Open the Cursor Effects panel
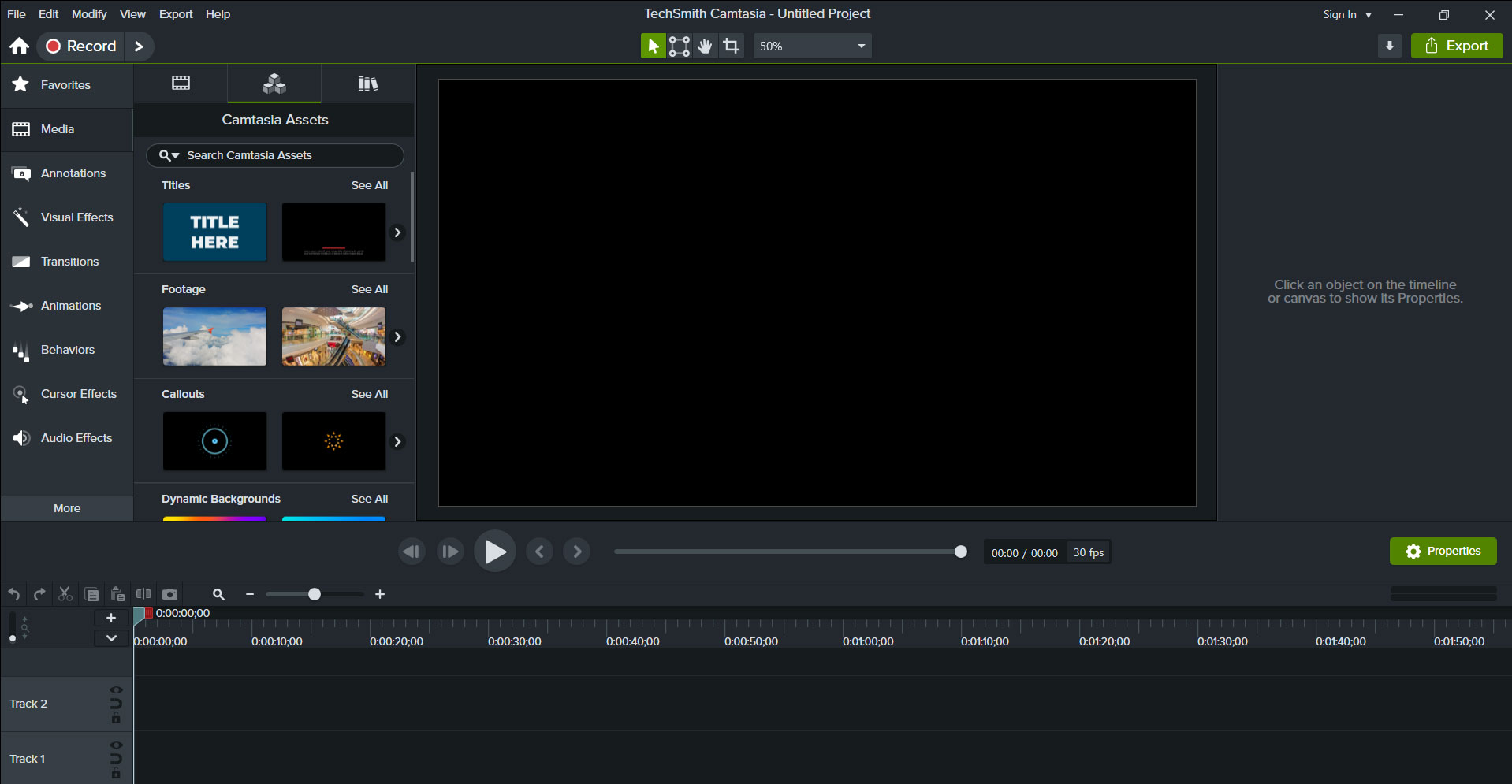This screenshot has height=784, width=1512. tap(66, 394)
